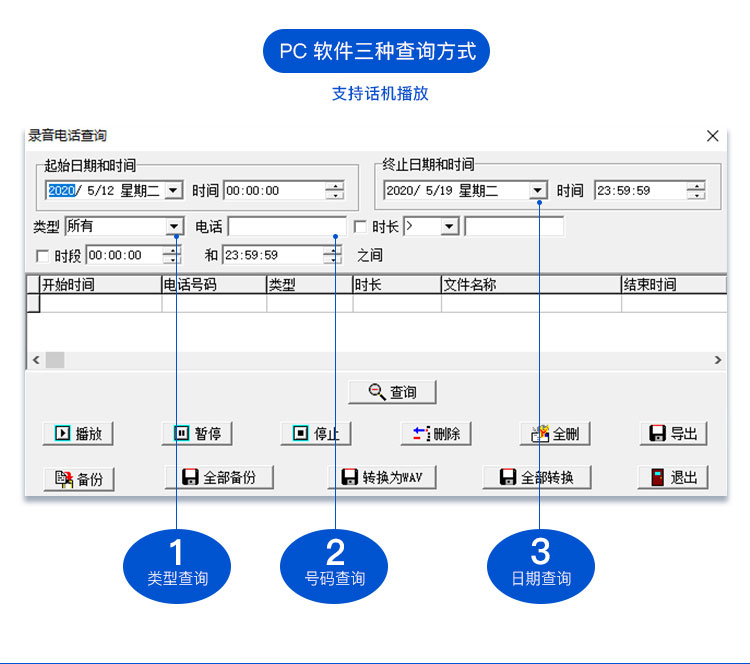Enable the 时长 duration checkbox
Image resolution: width=750 pixels, height=664 pixels.
(361, 227)
